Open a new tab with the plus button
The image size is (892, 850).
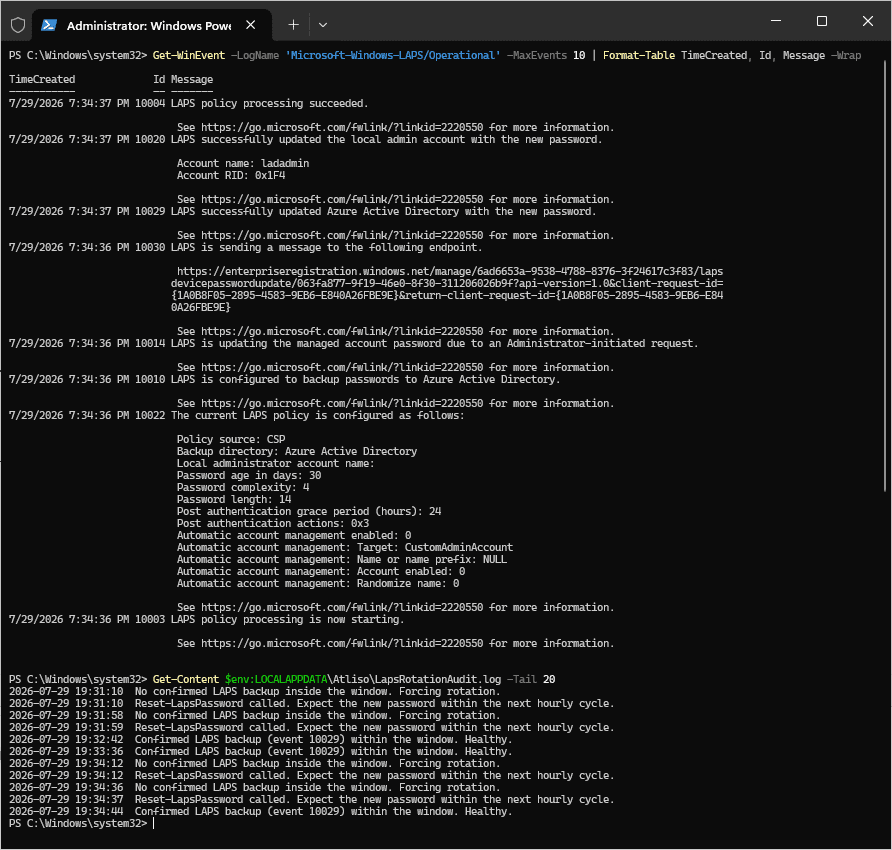(293, 25)
